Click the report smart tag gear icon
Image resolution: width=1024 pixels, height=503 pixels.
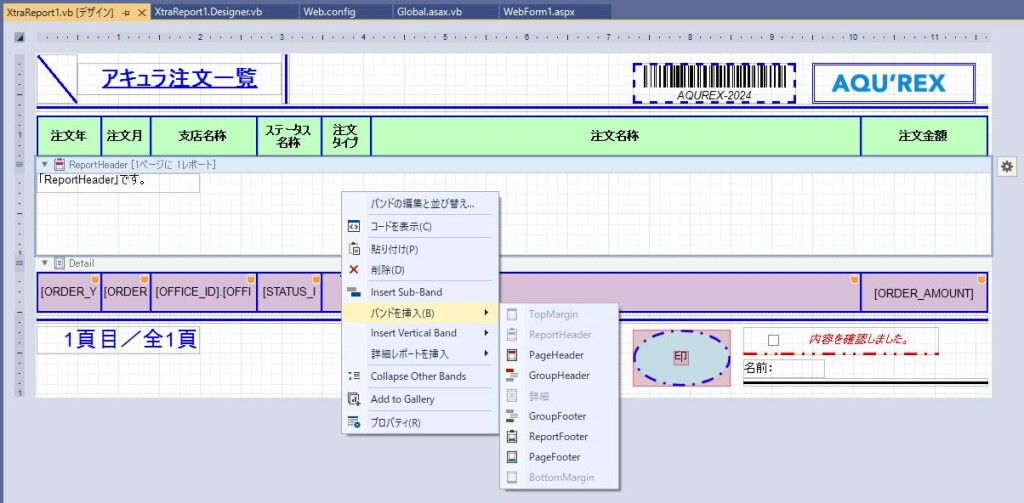1006,167
